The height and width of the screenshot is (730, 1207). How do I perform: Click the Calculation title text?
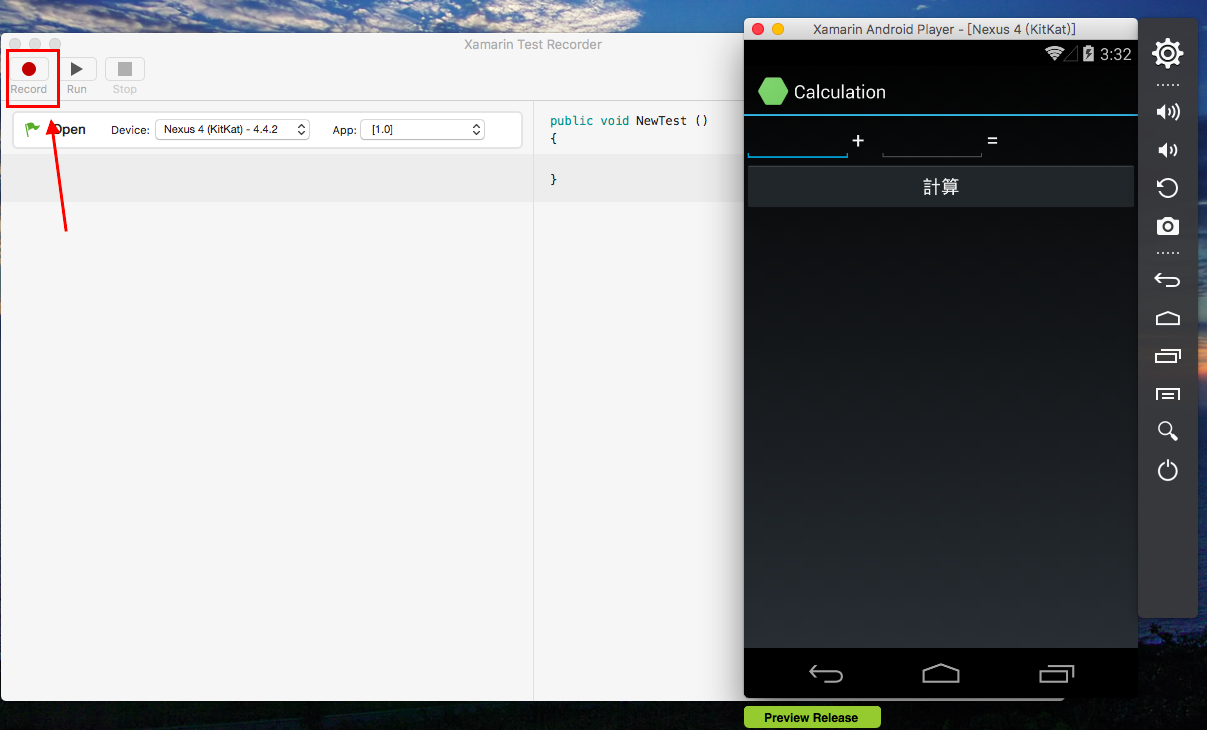[x=840, y=92]
